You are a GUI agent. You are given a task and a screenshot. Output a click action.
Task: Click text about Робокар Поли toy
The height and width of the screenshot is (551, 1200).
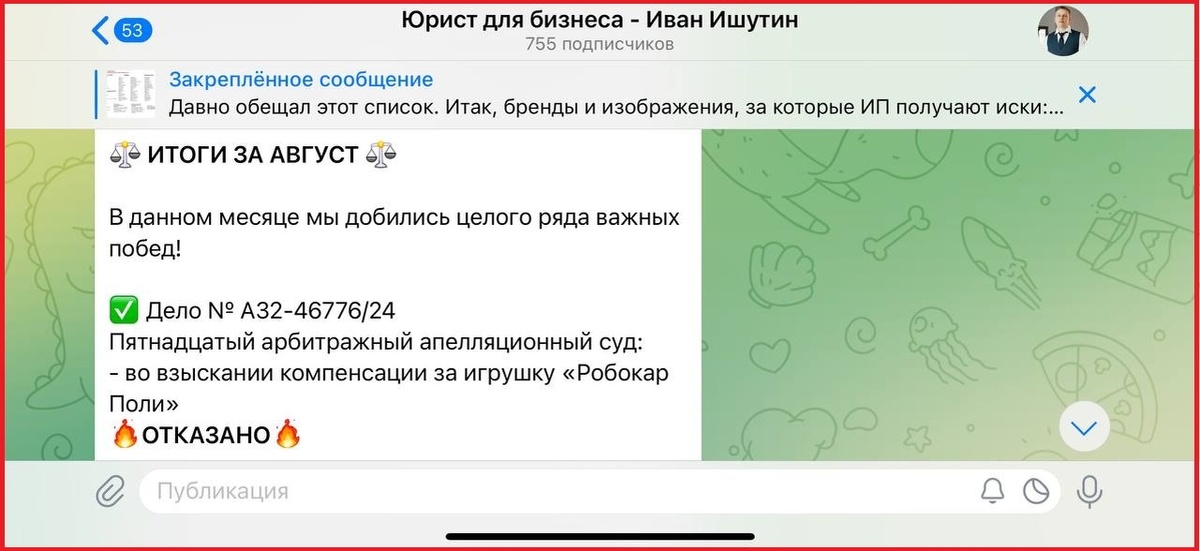click(388, 388)
